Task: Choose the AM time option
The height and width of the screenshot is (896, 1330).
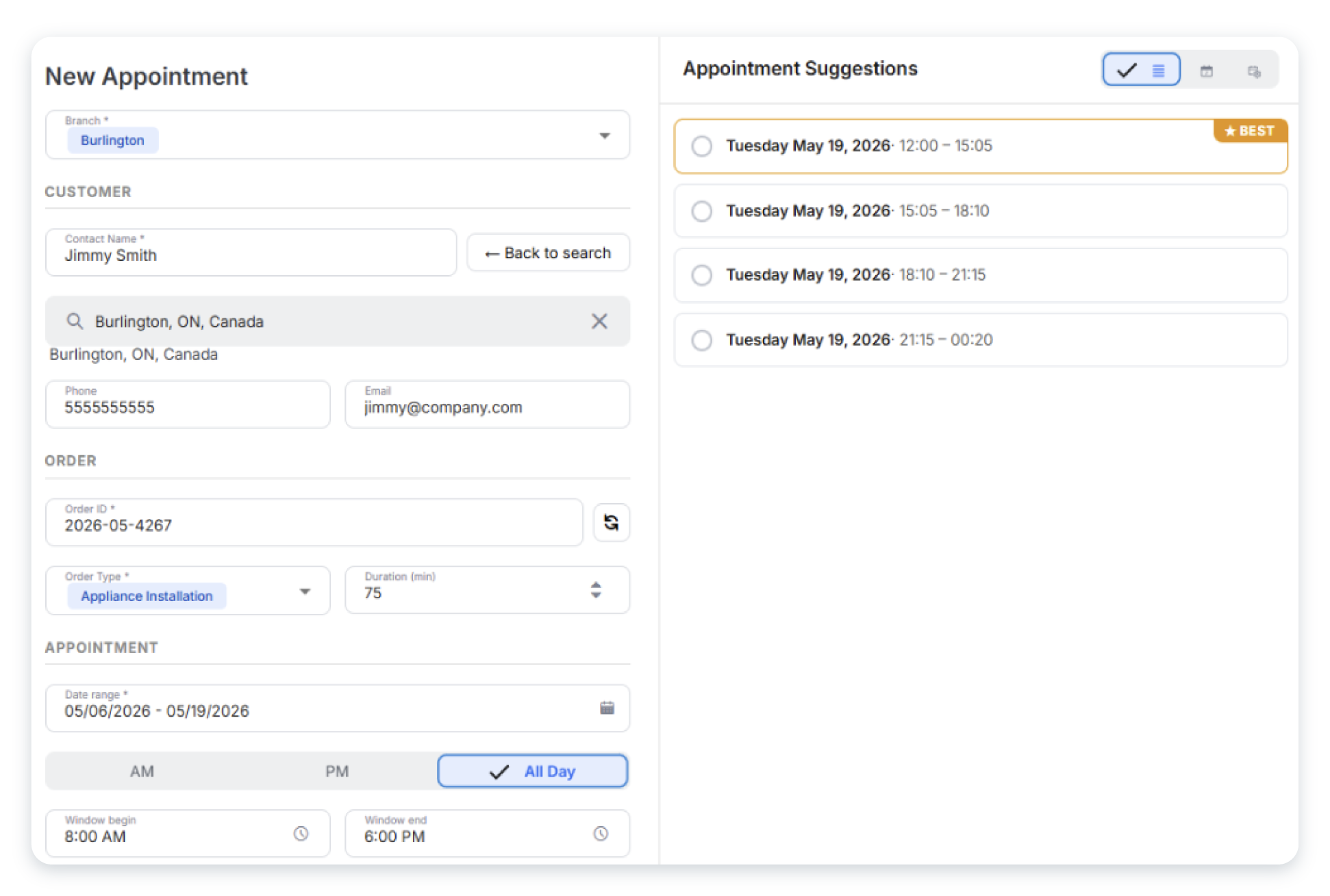Action: click(x=142, y=771)
